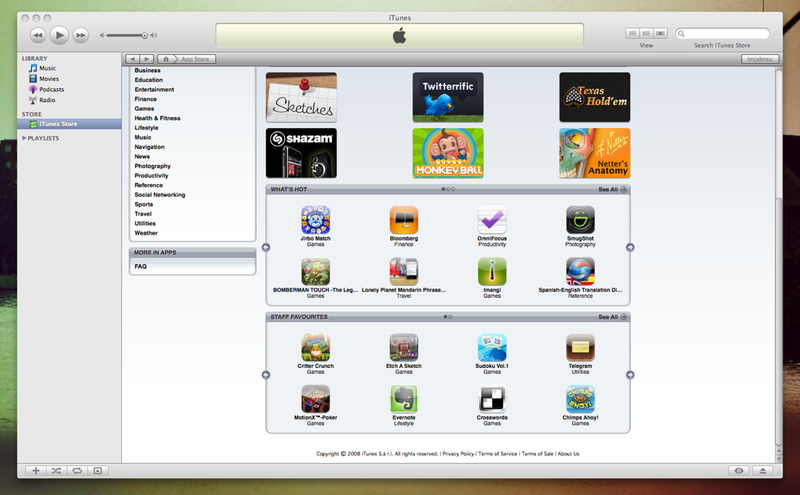Open the Netter's Anatomy banner
800x495 pixels.
pyautogui.click(x=594, y=153)
